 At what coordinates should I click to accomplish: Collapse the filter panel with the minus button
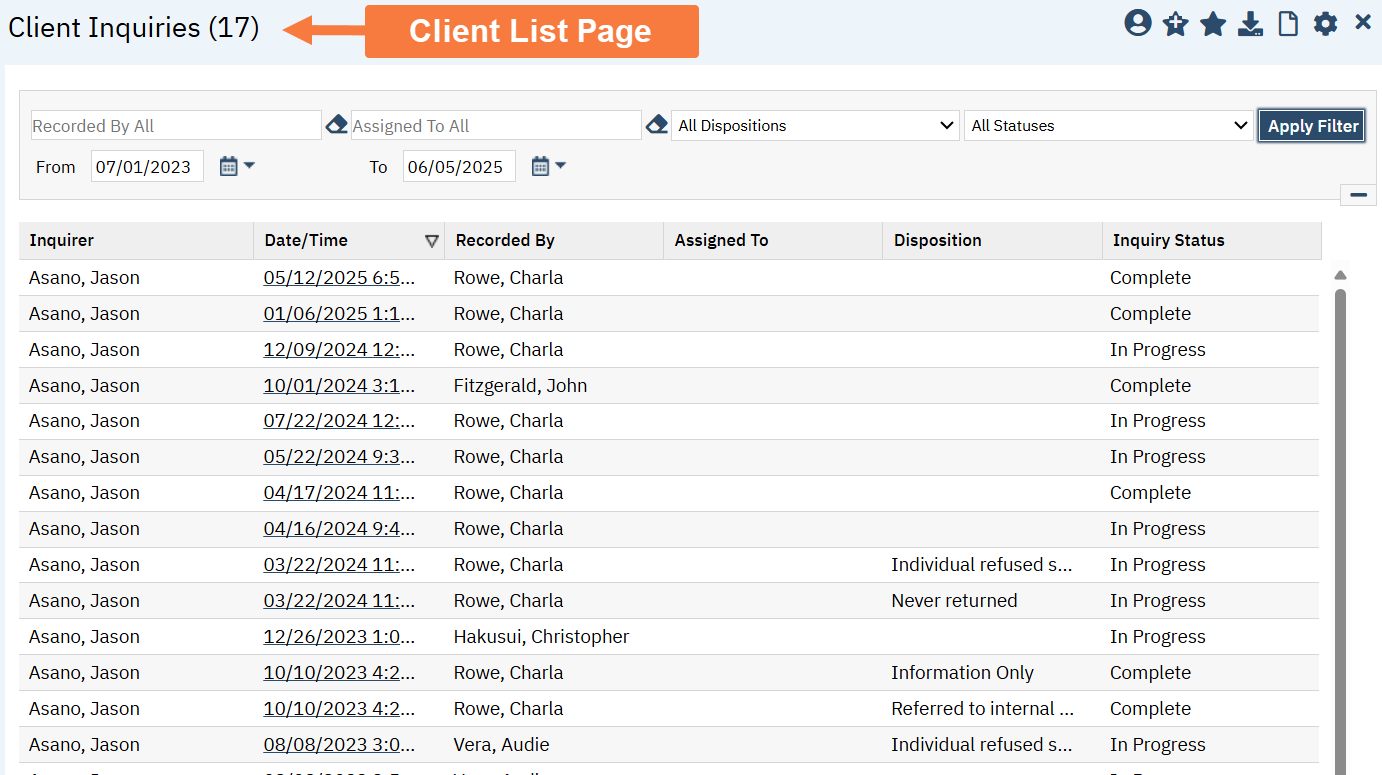pos(1357,194)
